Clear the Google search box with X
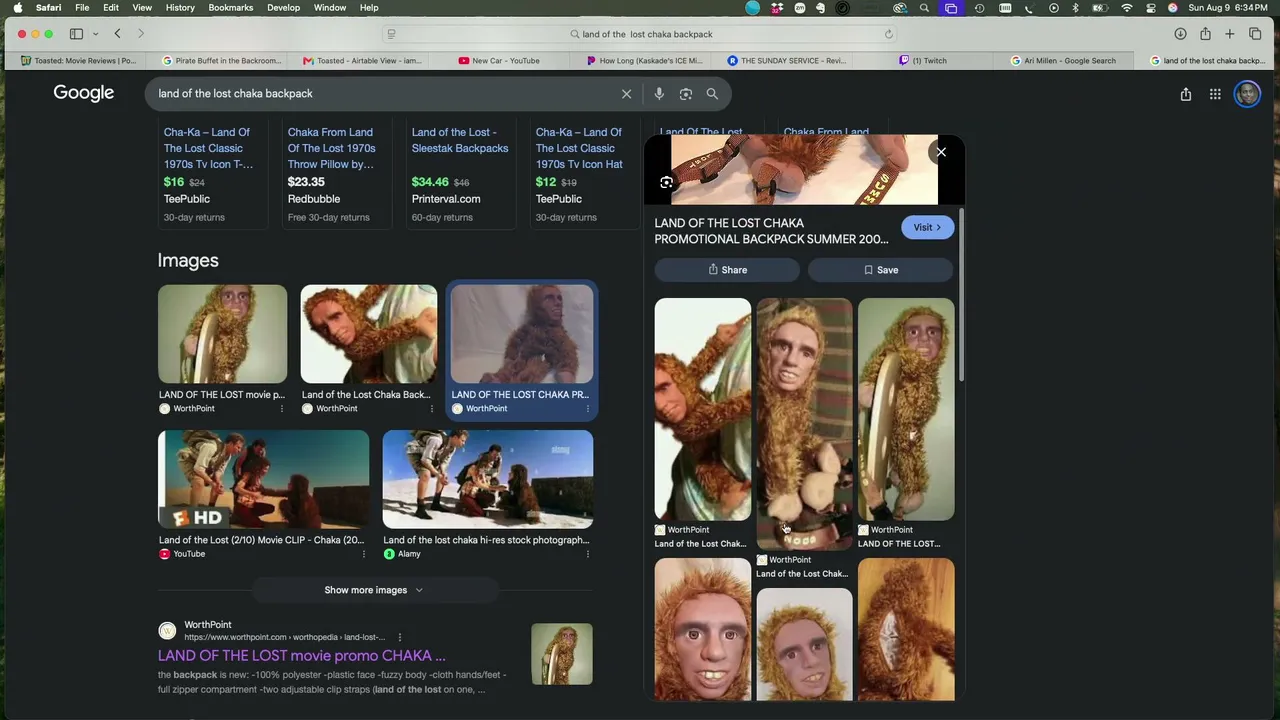This screenshot has width=1280, height=720. point(627,94)
